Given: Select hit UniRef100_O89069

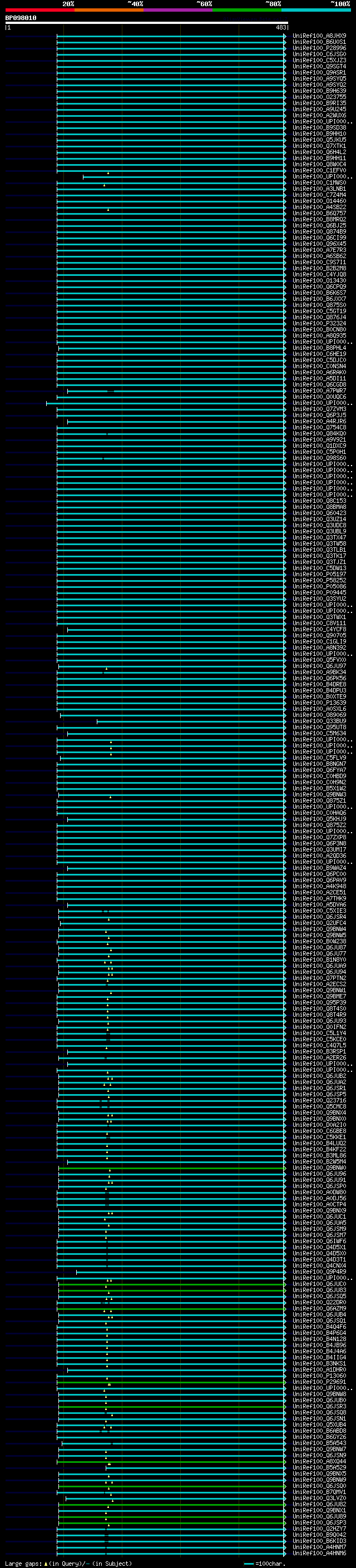Looking at the screenshot, I should (319, 715).
